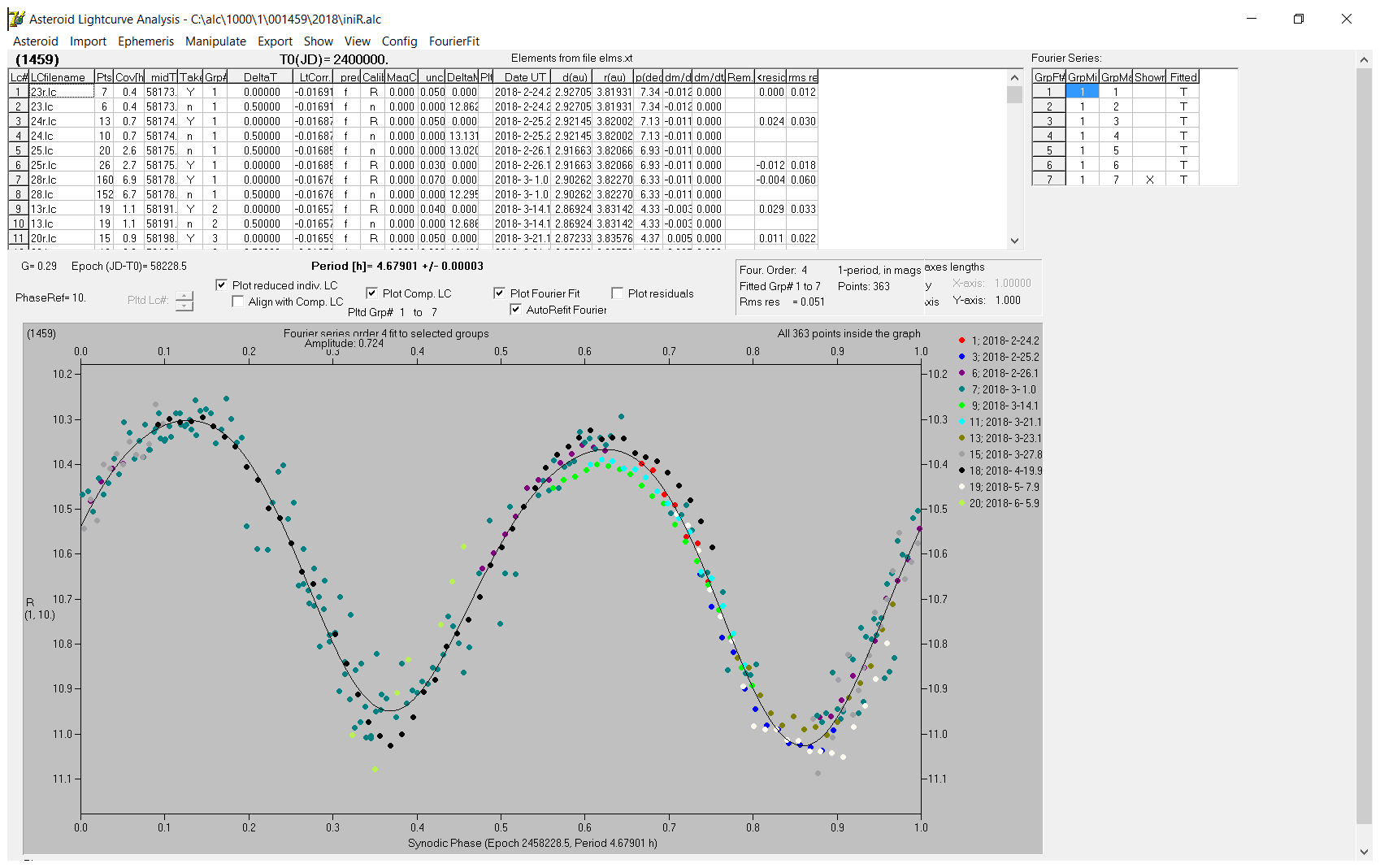Toggle Plot Comp. LC checkbox
The width and height of the screenshot is (1380, 868).
[x=371, y=293]
